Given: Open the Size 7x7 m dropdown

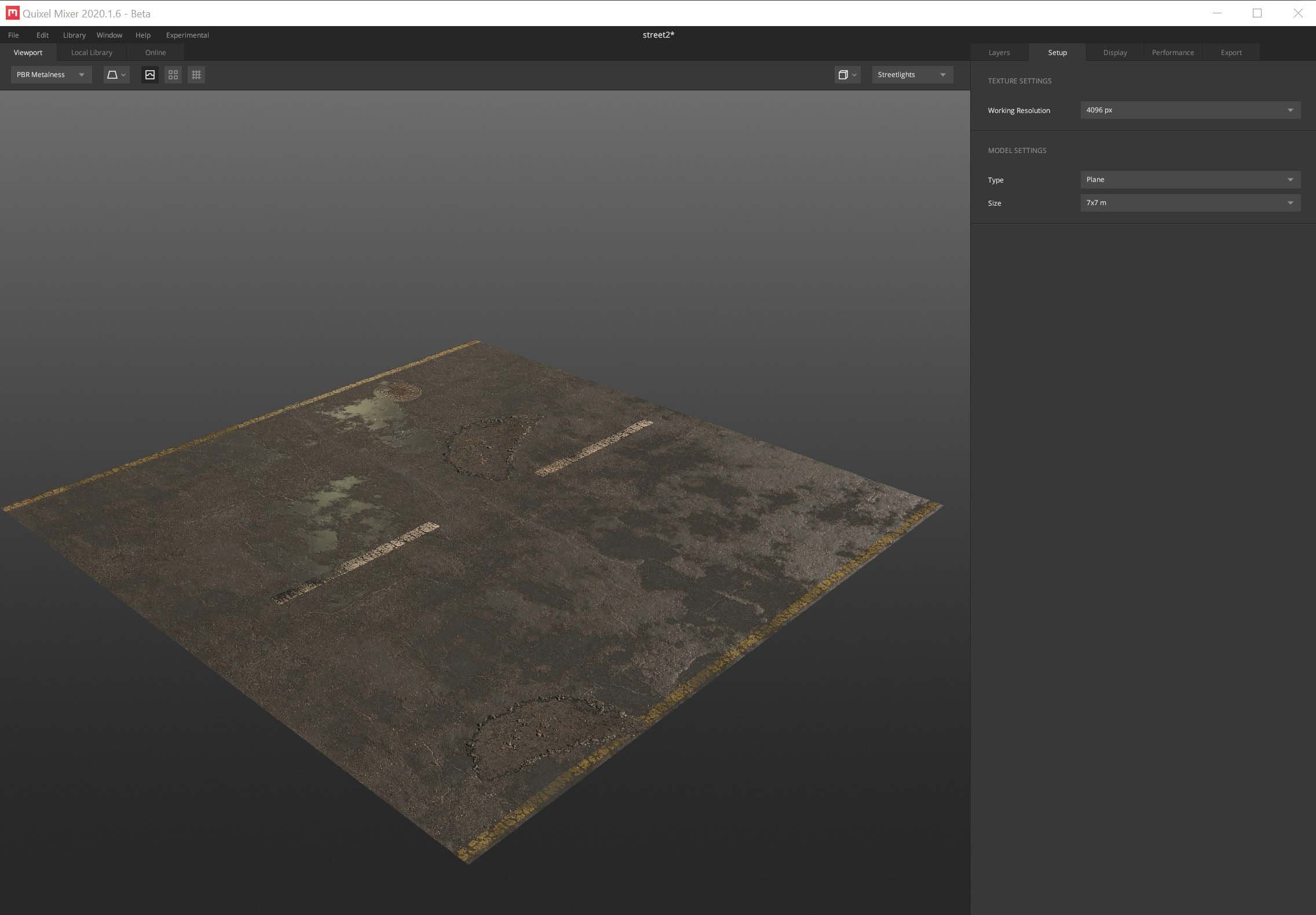Looking at the screenshot, I should [x=1190, y=203].
